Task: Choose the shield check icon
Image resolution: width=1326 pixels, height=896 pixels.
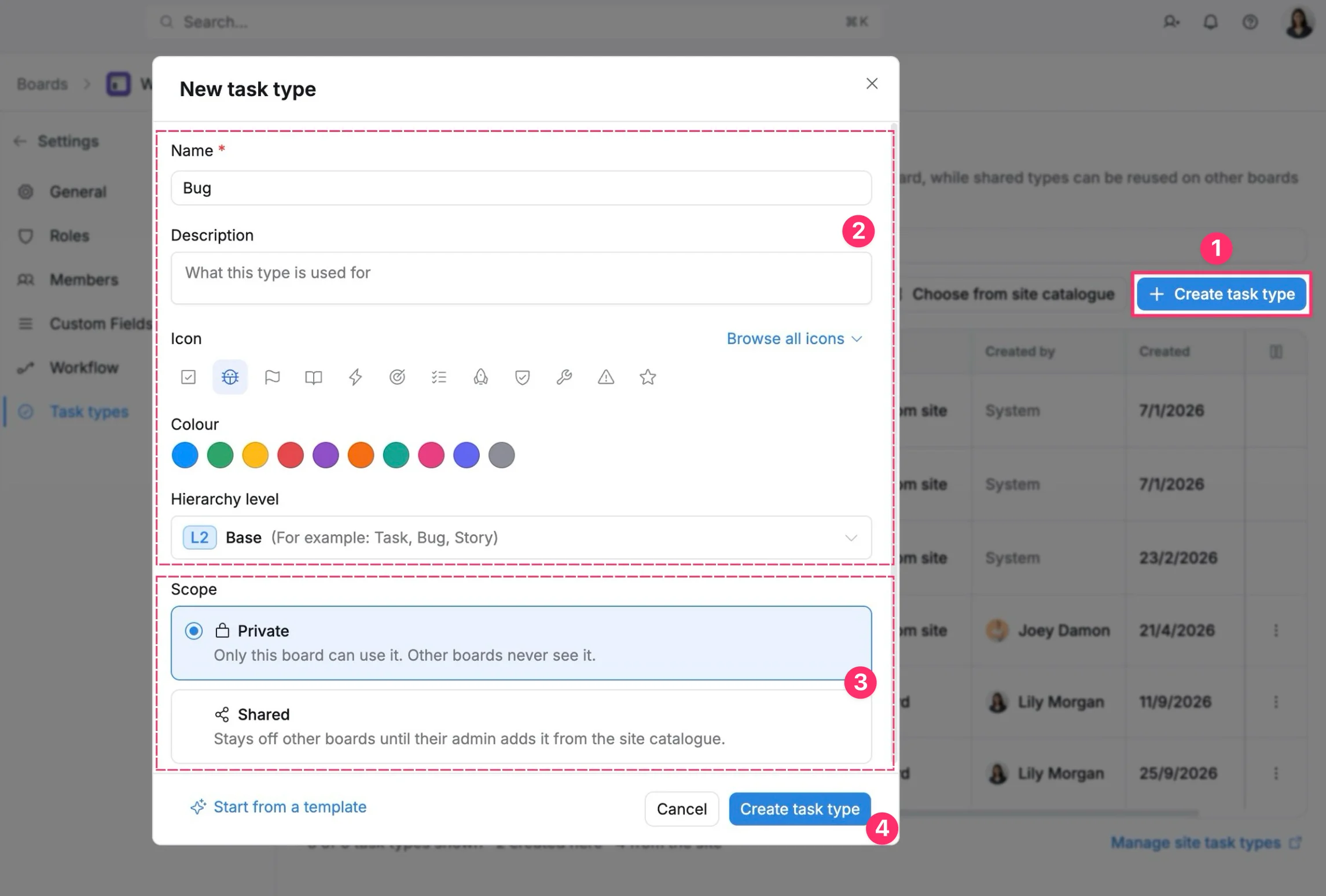Action: point(522,377)
